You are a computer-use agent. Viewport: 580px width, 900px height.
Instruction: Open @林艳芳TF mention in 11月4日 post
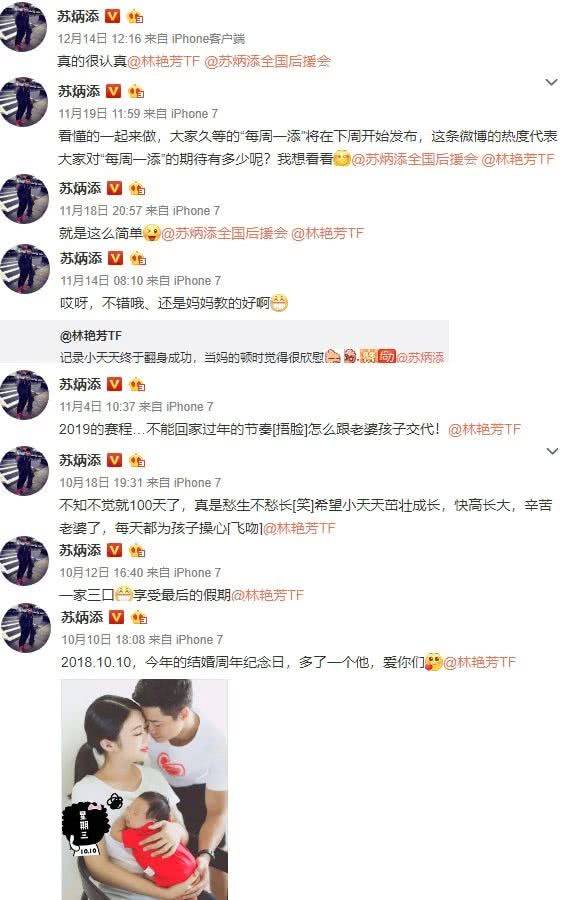(x=484, y=429)
